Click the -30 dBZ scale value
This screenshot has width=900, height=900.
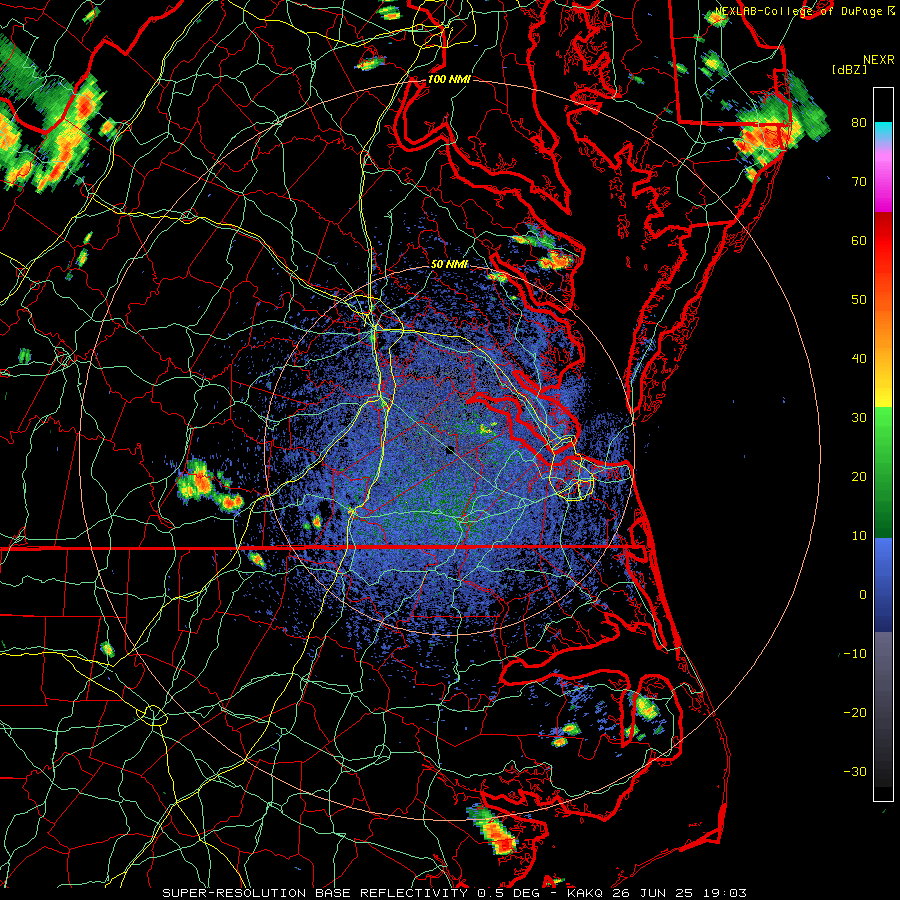[x=855, y=773]
